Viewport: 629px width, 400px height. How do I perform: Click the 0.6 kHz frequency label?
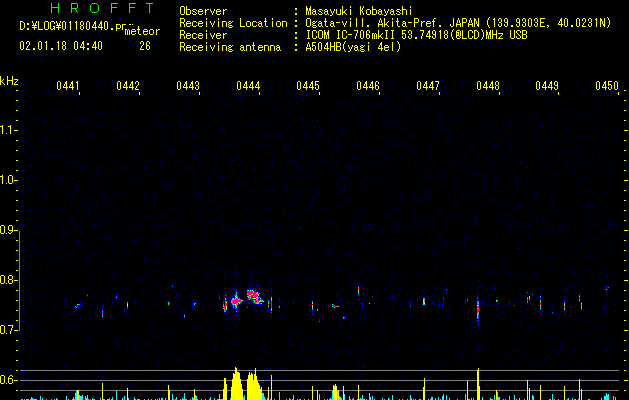click(x=8, y=380)
